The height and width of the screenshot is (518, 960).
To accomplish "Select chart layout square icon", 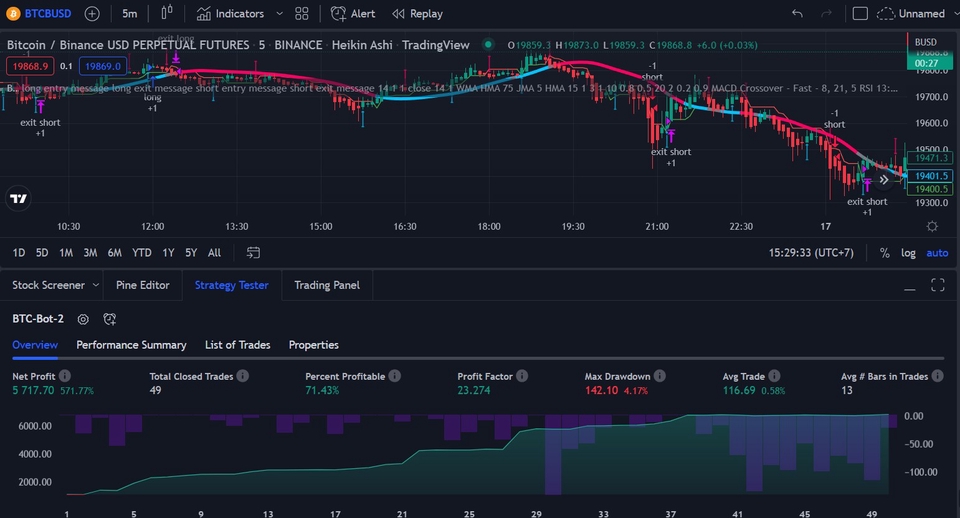I will point(860,13).
